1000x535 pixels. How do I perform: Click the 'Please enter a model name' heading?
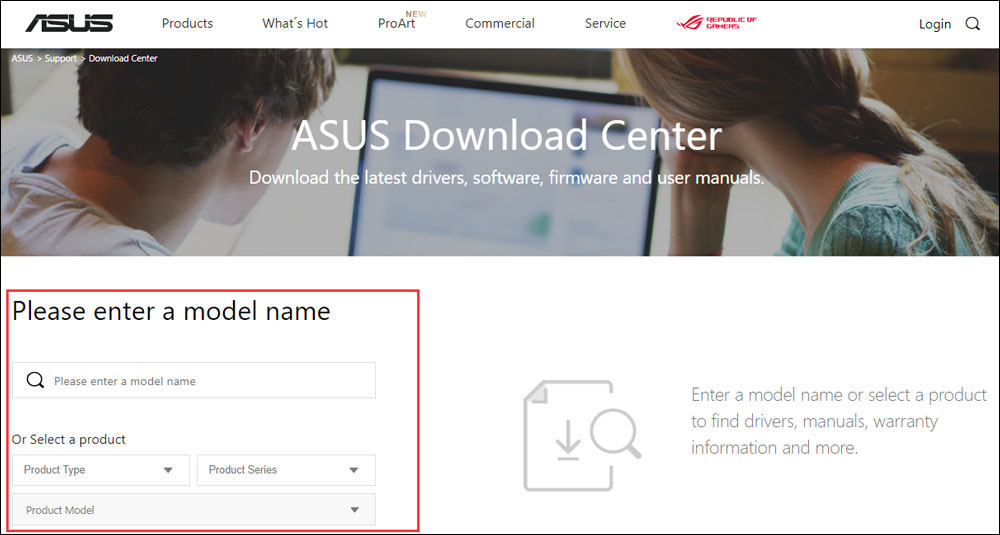pyautogui.click(x=172, y=311)
